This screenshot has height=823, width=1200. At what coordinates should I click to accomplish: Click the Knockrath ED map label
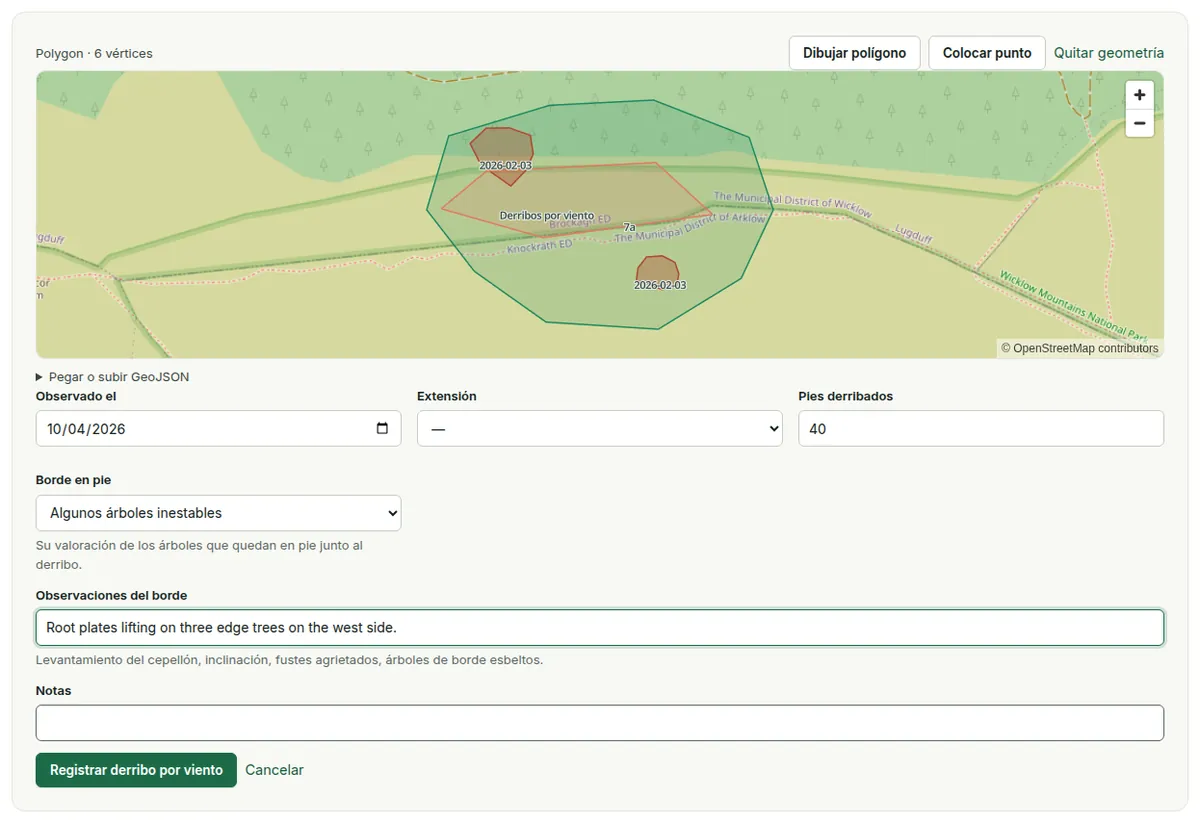(540, 246)
